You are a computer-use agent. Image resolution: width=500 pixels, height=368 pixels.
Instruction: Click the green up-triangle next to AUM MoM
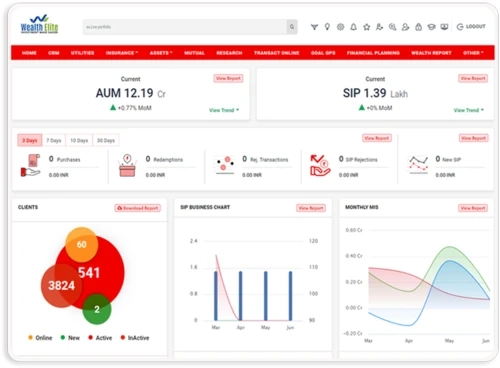pos(113,107)
